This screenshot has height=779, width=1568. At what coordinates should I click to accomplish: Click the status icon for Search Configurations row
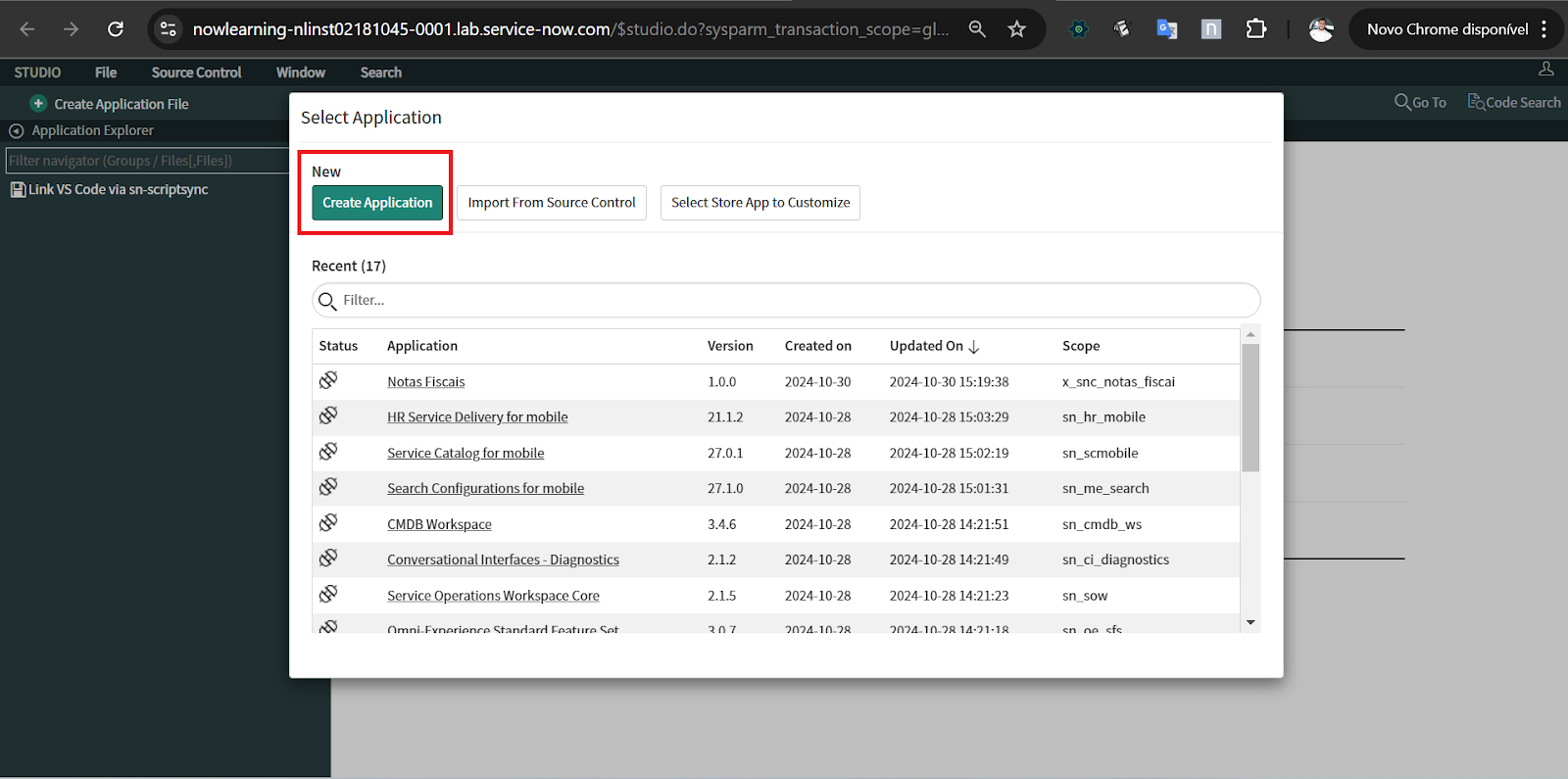(x=328, y=487)
